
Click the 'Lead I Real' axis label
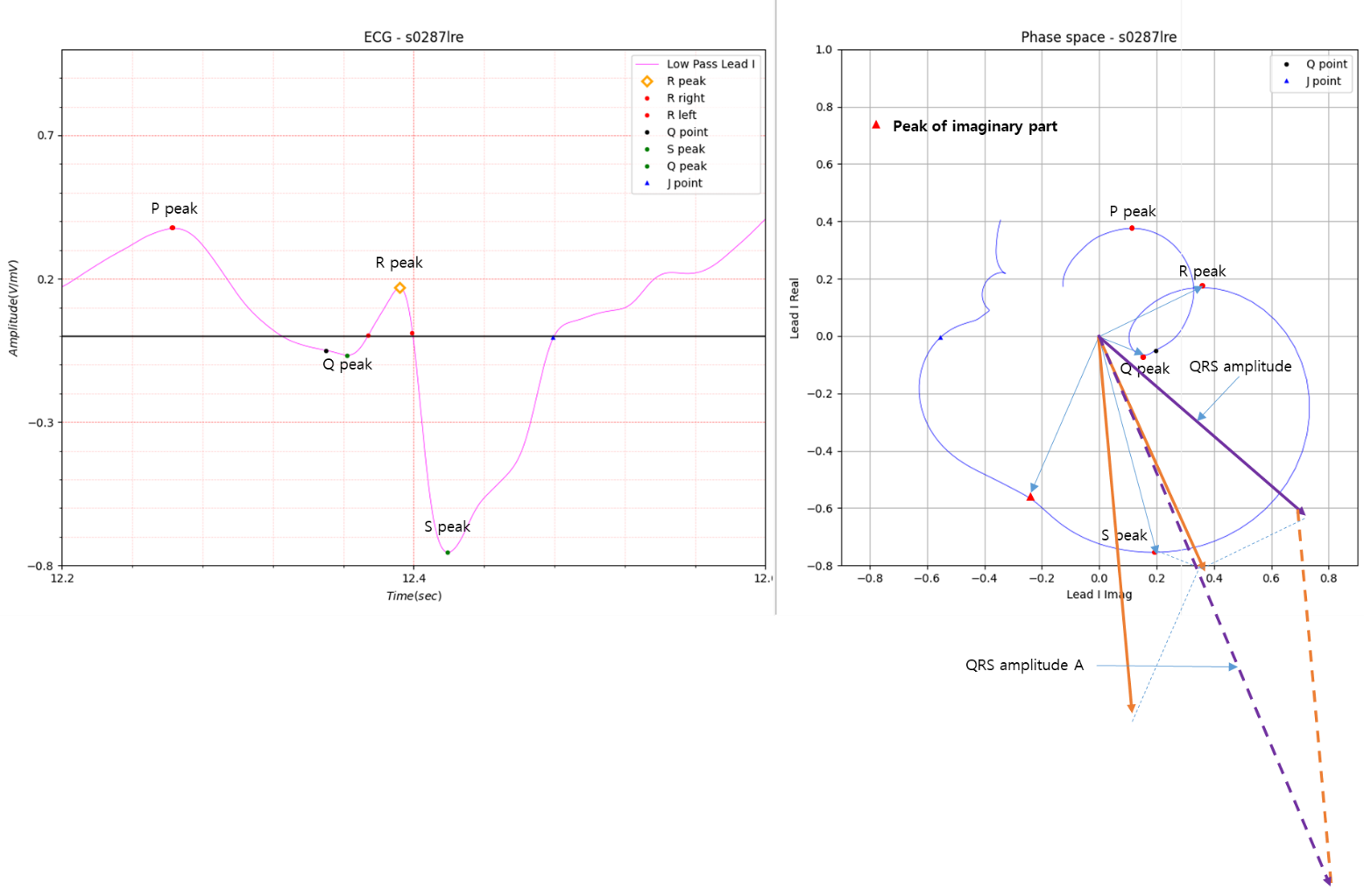click(x=795, y=308)
